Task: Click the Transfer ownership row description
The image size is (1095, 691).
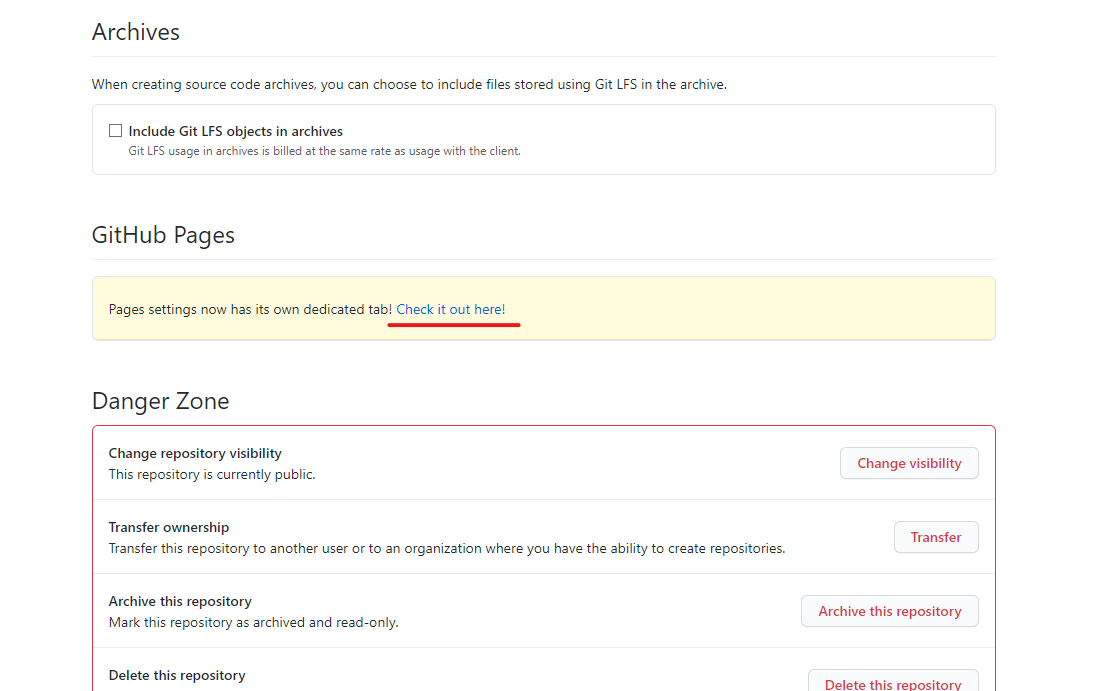Action: point(446,548)
